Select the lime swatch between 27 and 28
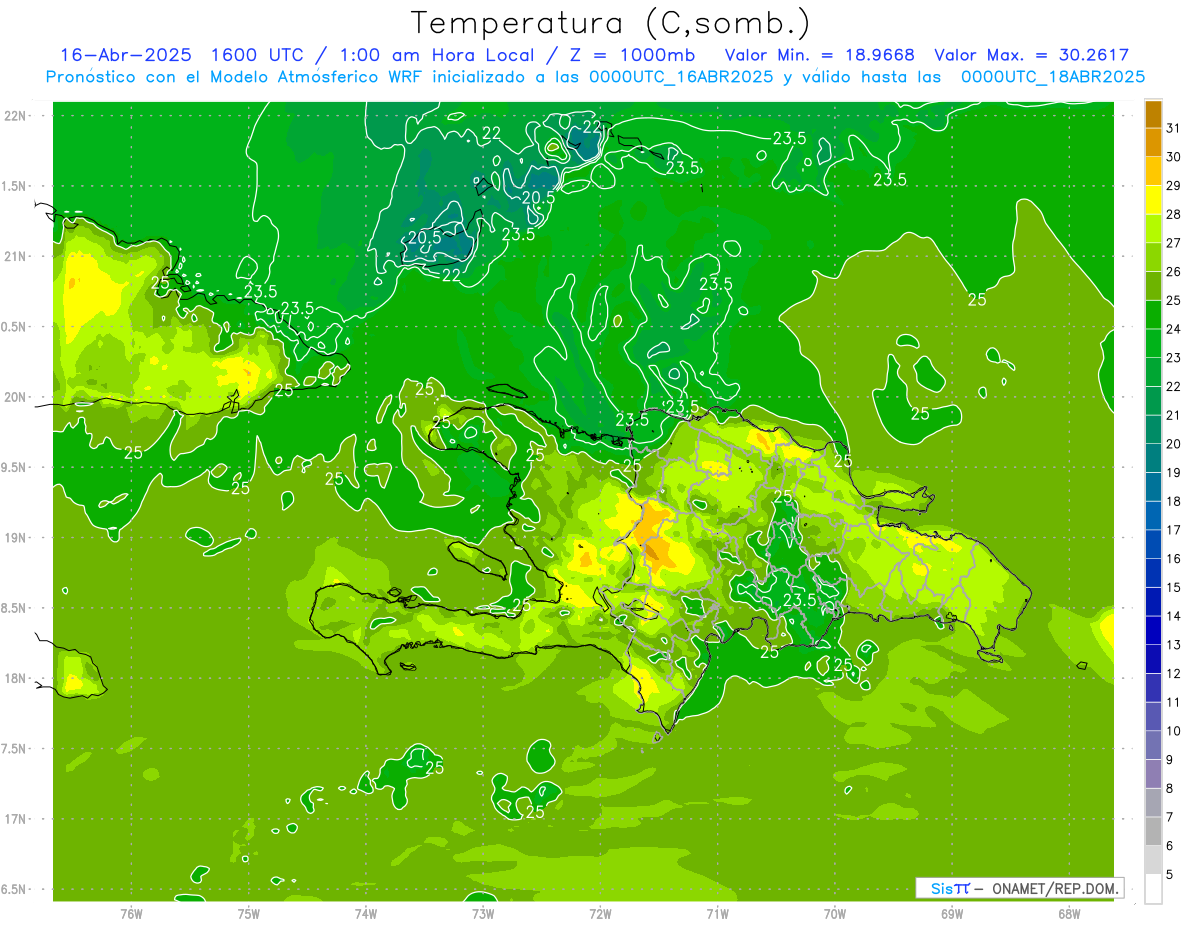Screen dimensions: 1200x927 1153,229
